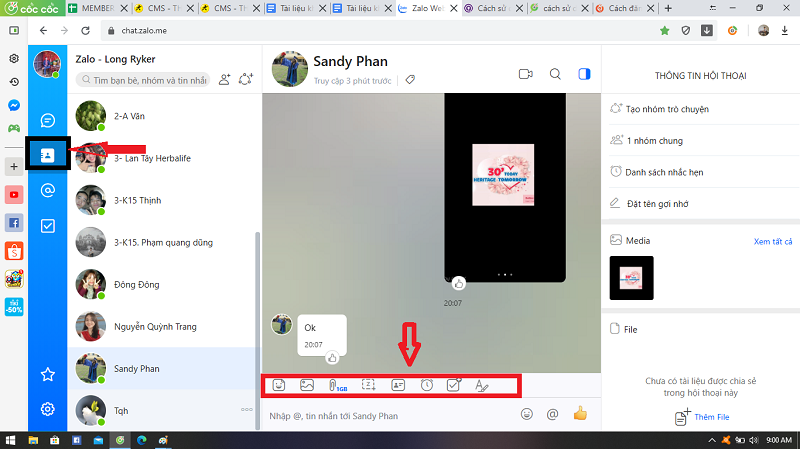Open a new browser tab
The image size is (800, 449).
(x=668, y=8)
